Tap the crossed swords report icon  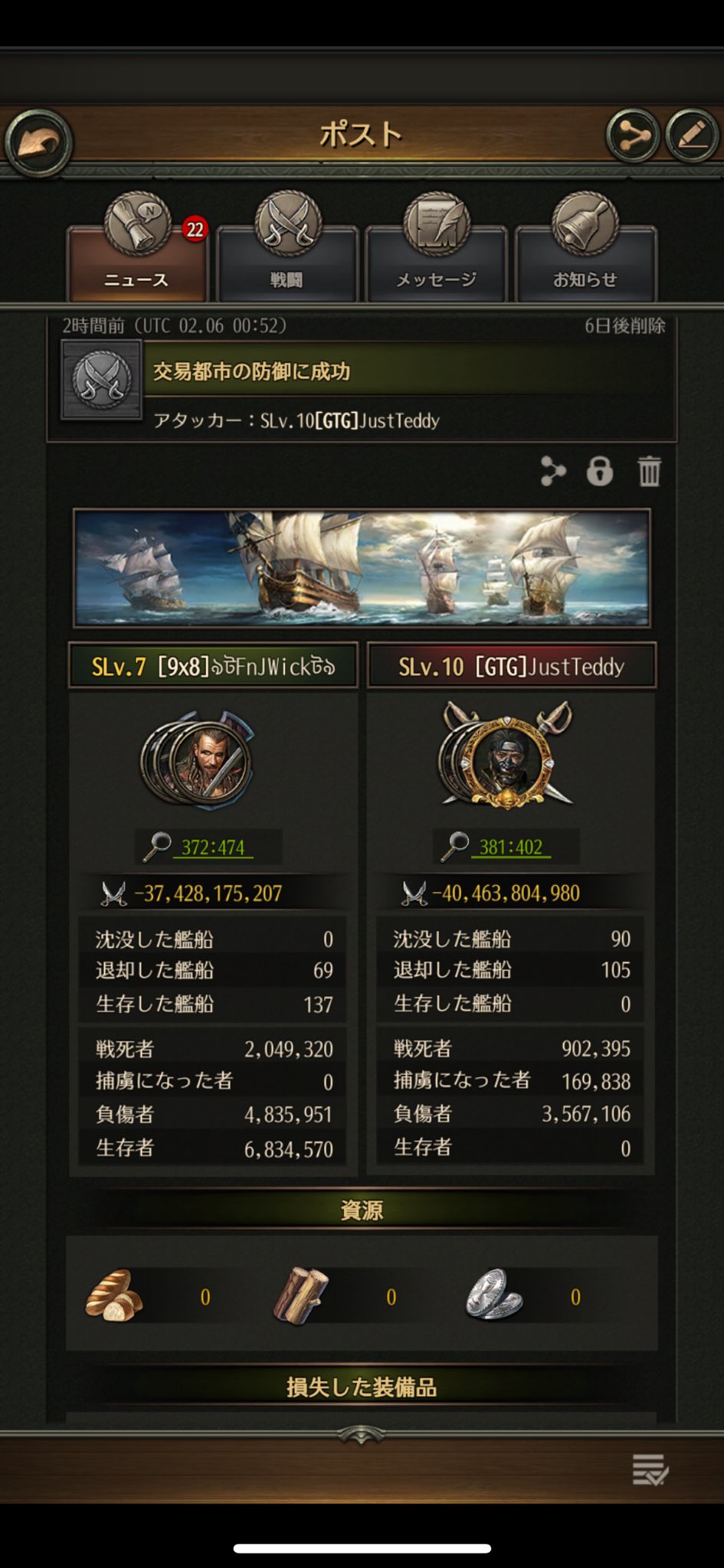tap(101, 380)
